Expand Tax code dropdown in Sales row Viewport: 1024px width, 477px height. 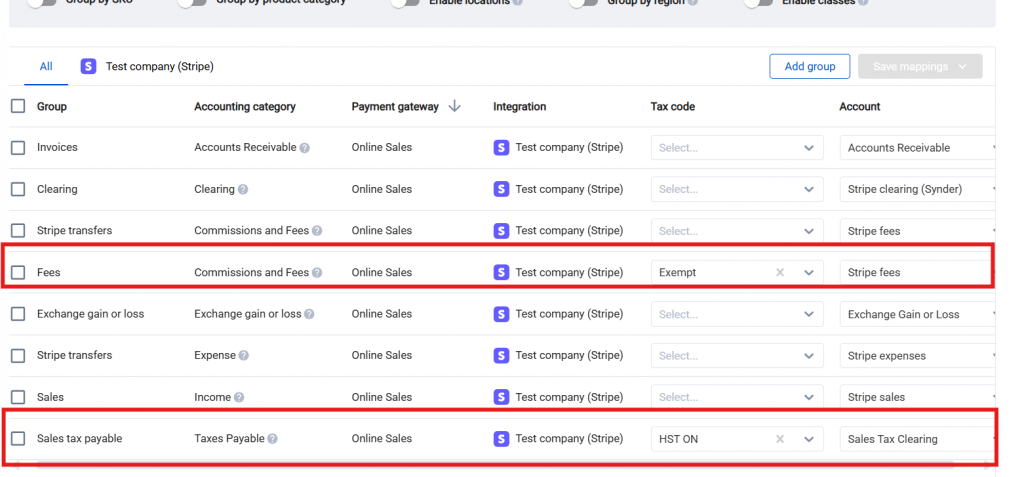(x=737, y=397)
